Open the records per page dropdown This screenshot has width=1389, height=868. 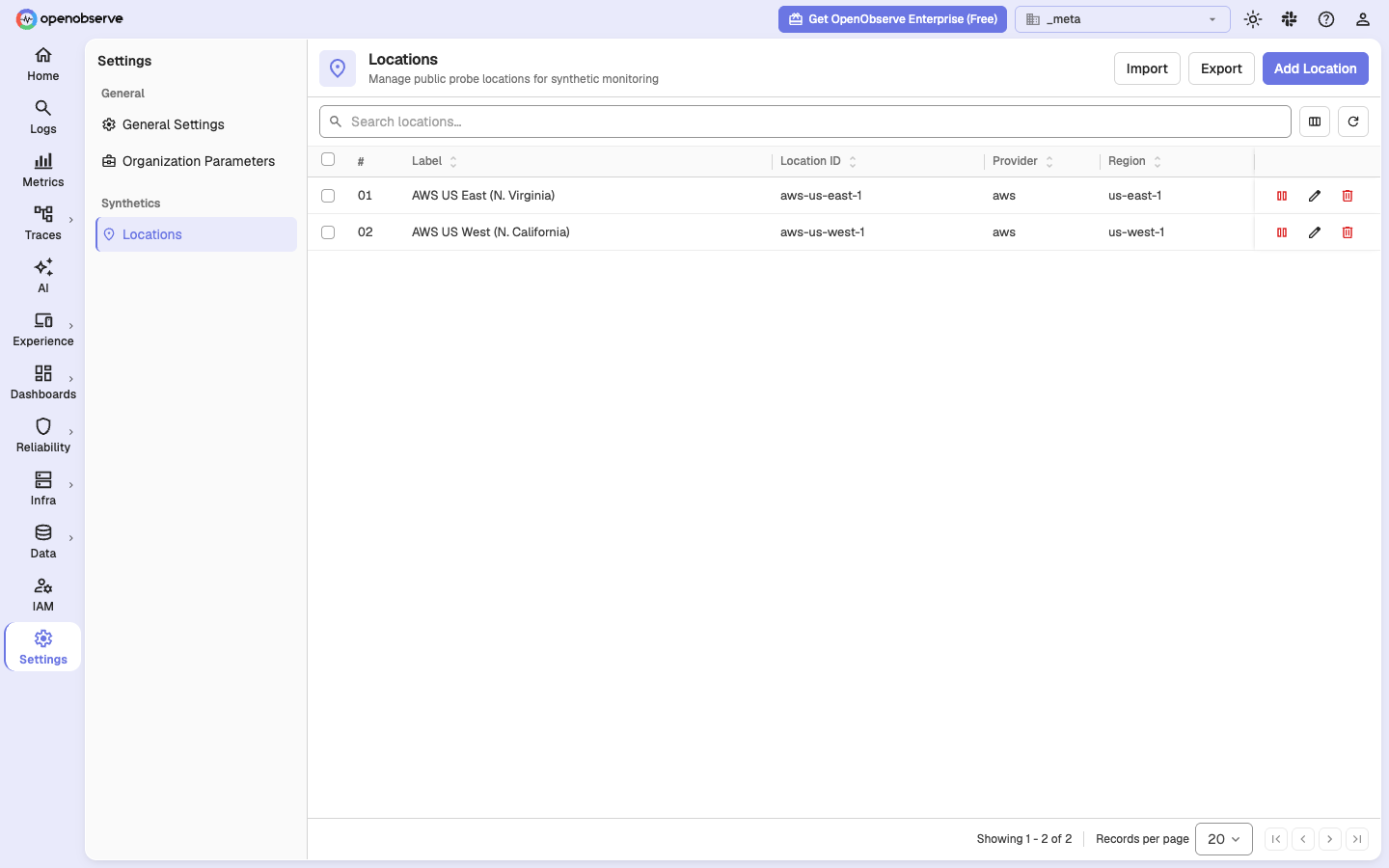1224,839
